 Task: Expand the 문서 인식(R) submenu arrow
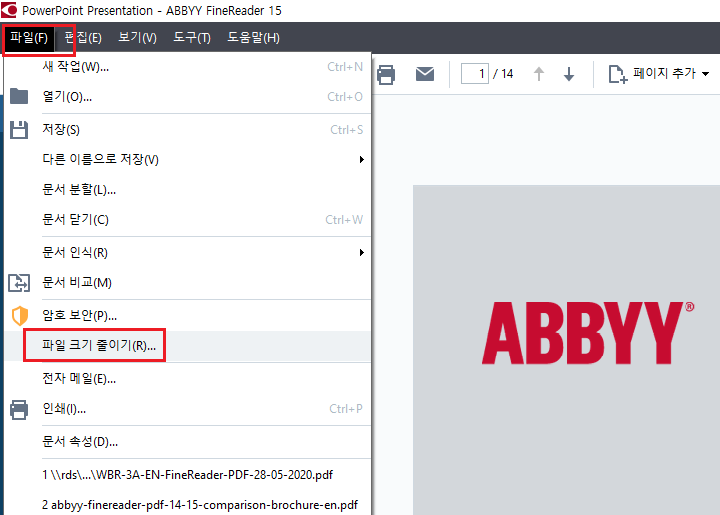pyautogui.click(x=362, y=252)
